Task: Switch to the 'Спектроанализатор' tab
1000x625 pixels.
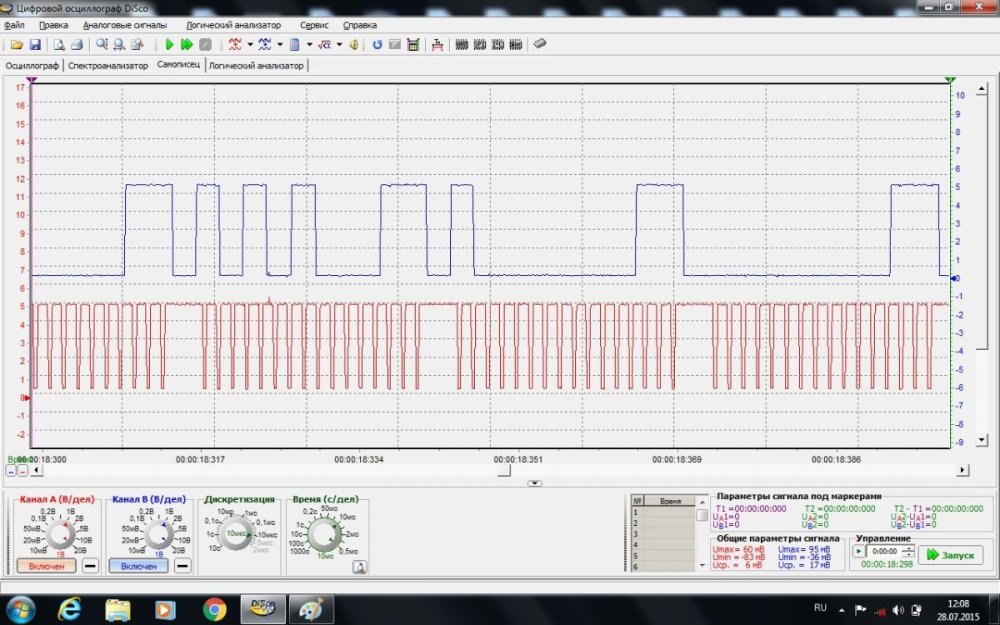Action: coord(108,65)
